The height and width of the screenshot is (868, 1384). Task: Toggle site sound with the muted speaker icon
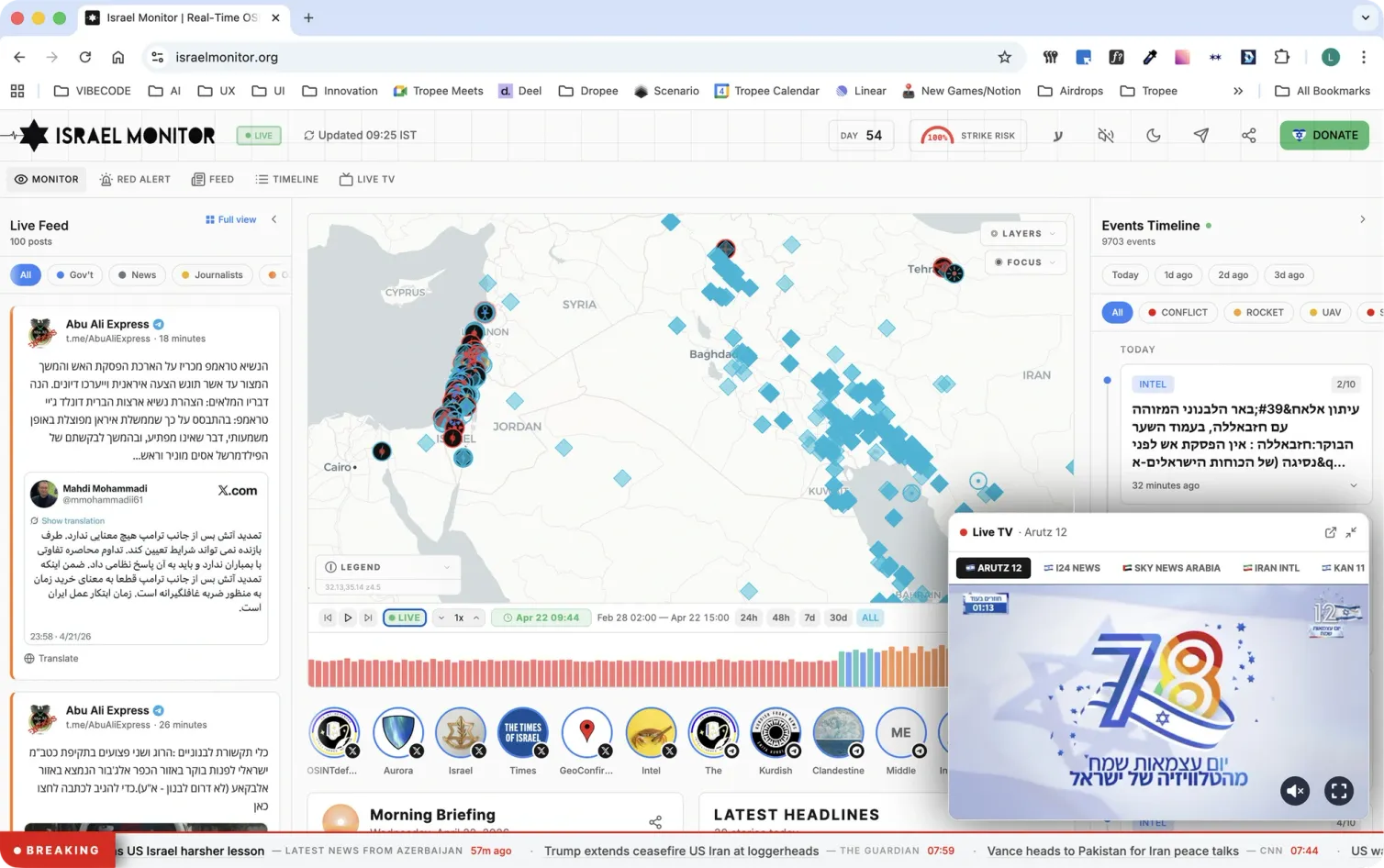[x=1106, y=136]
